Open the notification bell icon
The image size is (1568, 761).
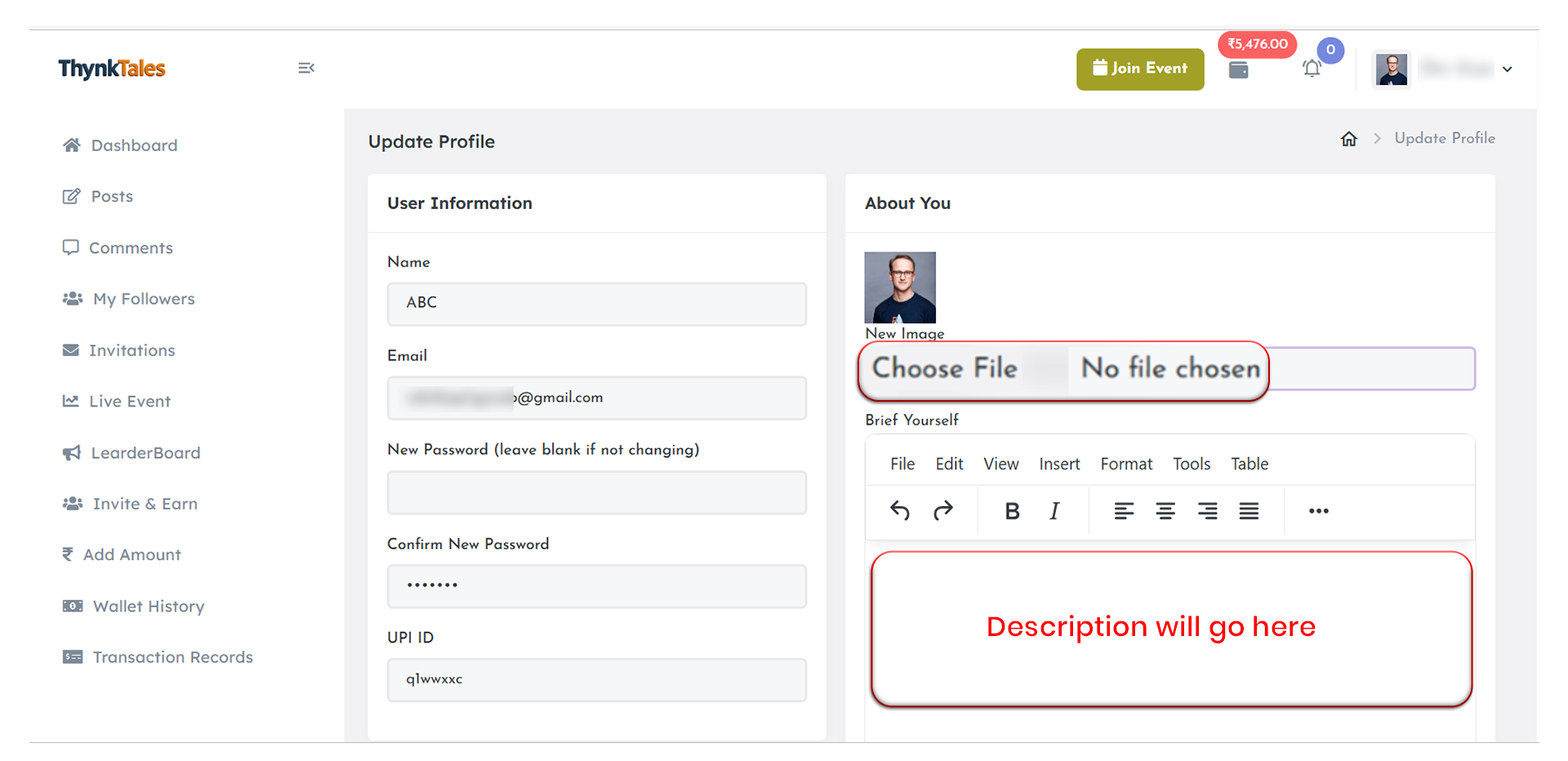[1312, 69]
